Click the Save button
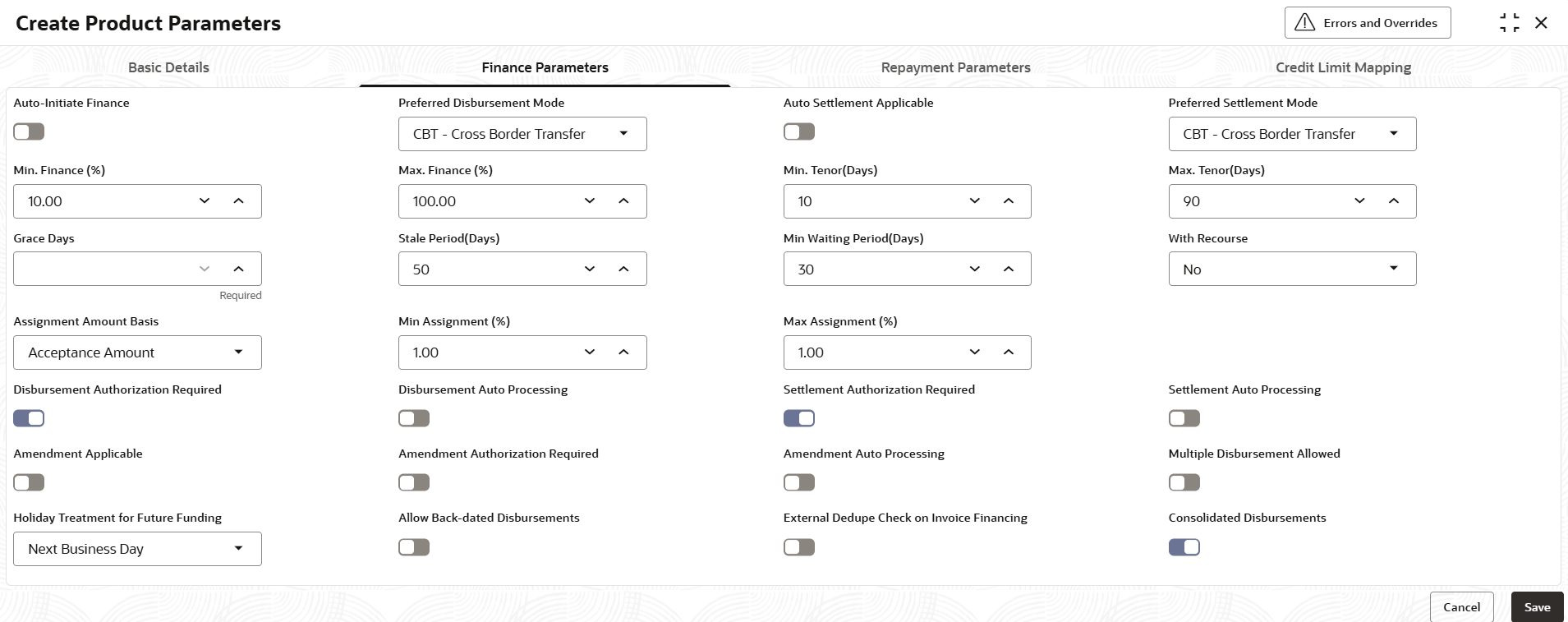 pos(1537,607)
